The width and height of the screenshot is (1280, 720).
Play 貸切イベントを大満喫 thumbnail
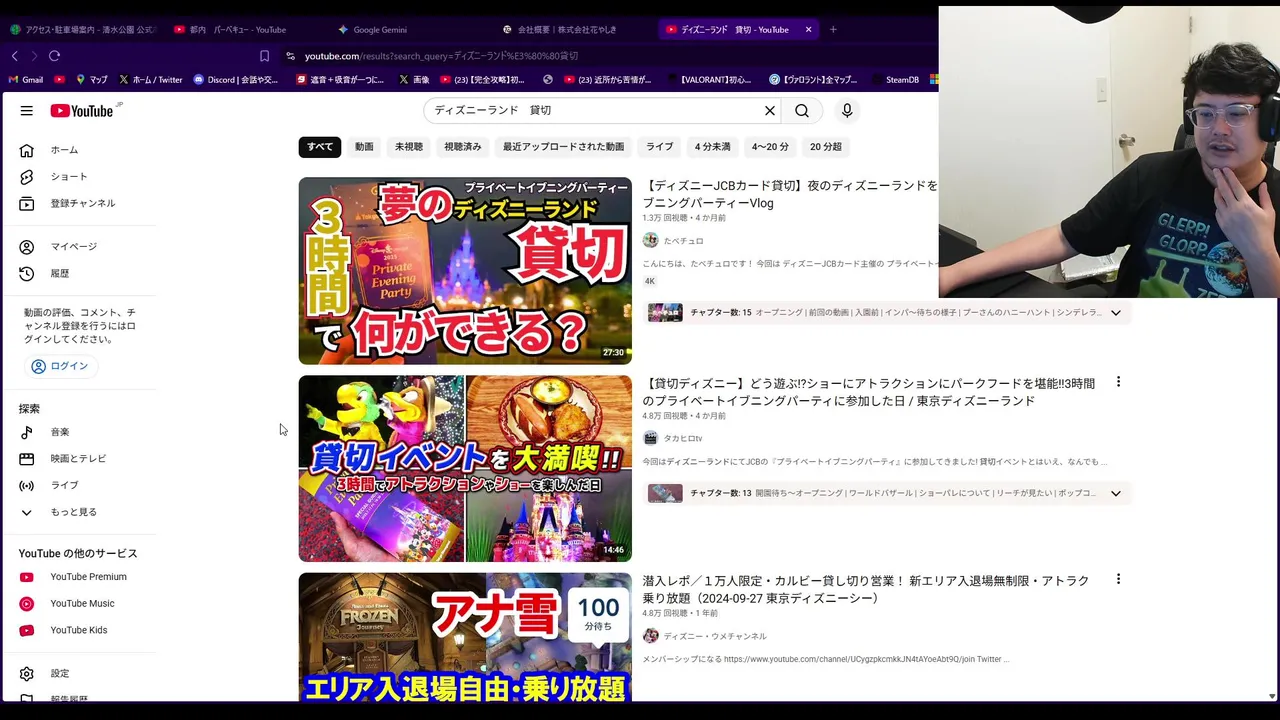[x=465, y=468]
